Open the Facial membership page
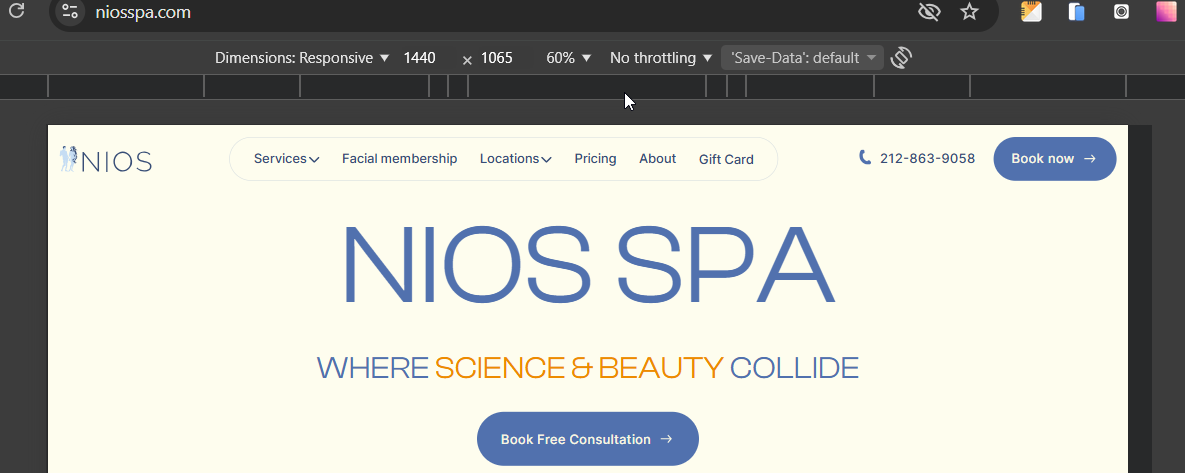 (x=399, y=159)
